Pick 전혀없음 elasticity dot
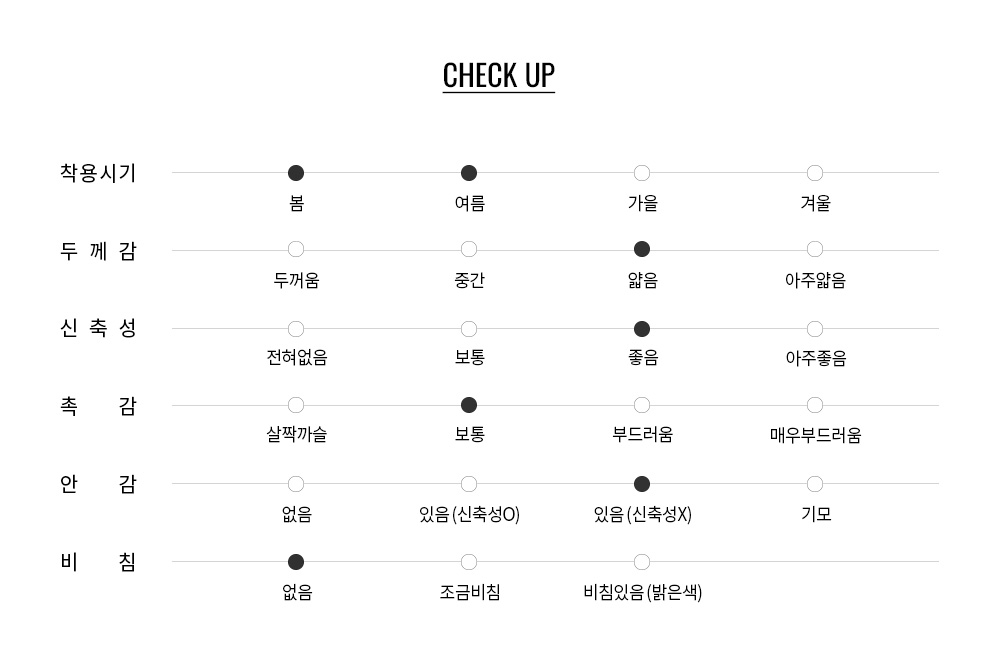Screen dimensions: 1000x661 296,329
